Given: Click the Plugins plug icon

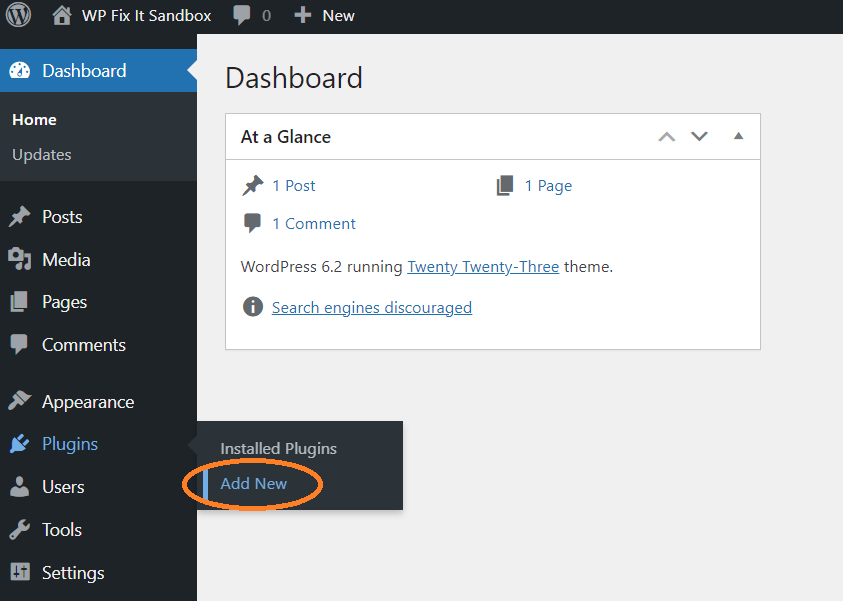Looking at the screenshot, I should point(21,444).
